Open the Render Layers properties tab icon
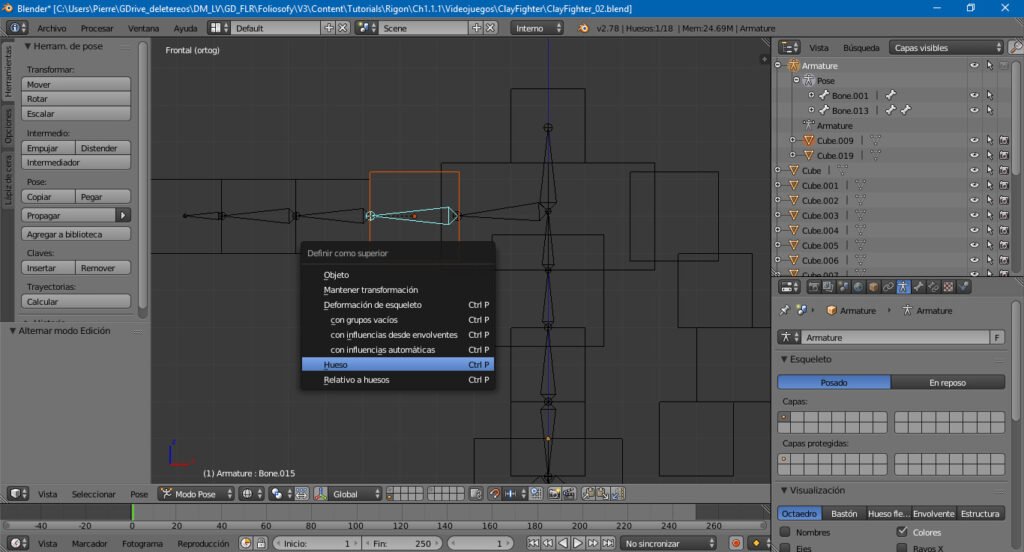 [x=828, y=287]
